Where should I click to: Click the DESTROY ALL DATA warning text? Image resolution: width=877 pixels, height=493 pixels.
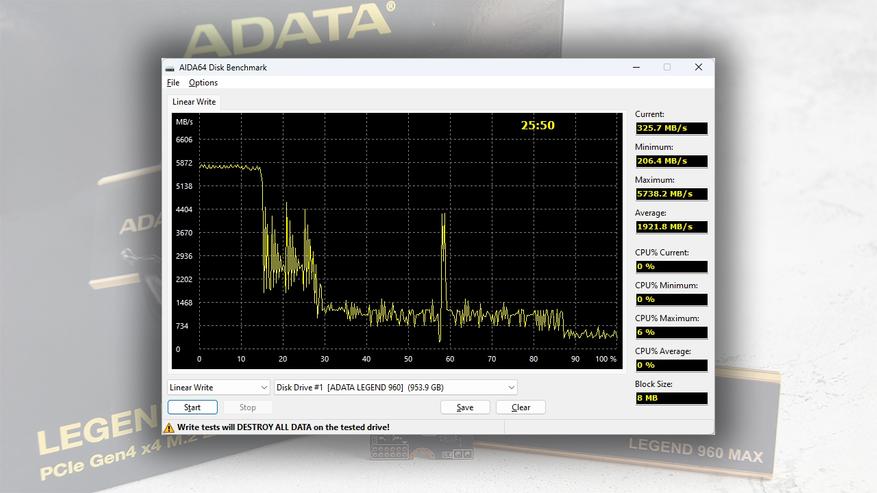pyautogui.click(x=284, y=428)
